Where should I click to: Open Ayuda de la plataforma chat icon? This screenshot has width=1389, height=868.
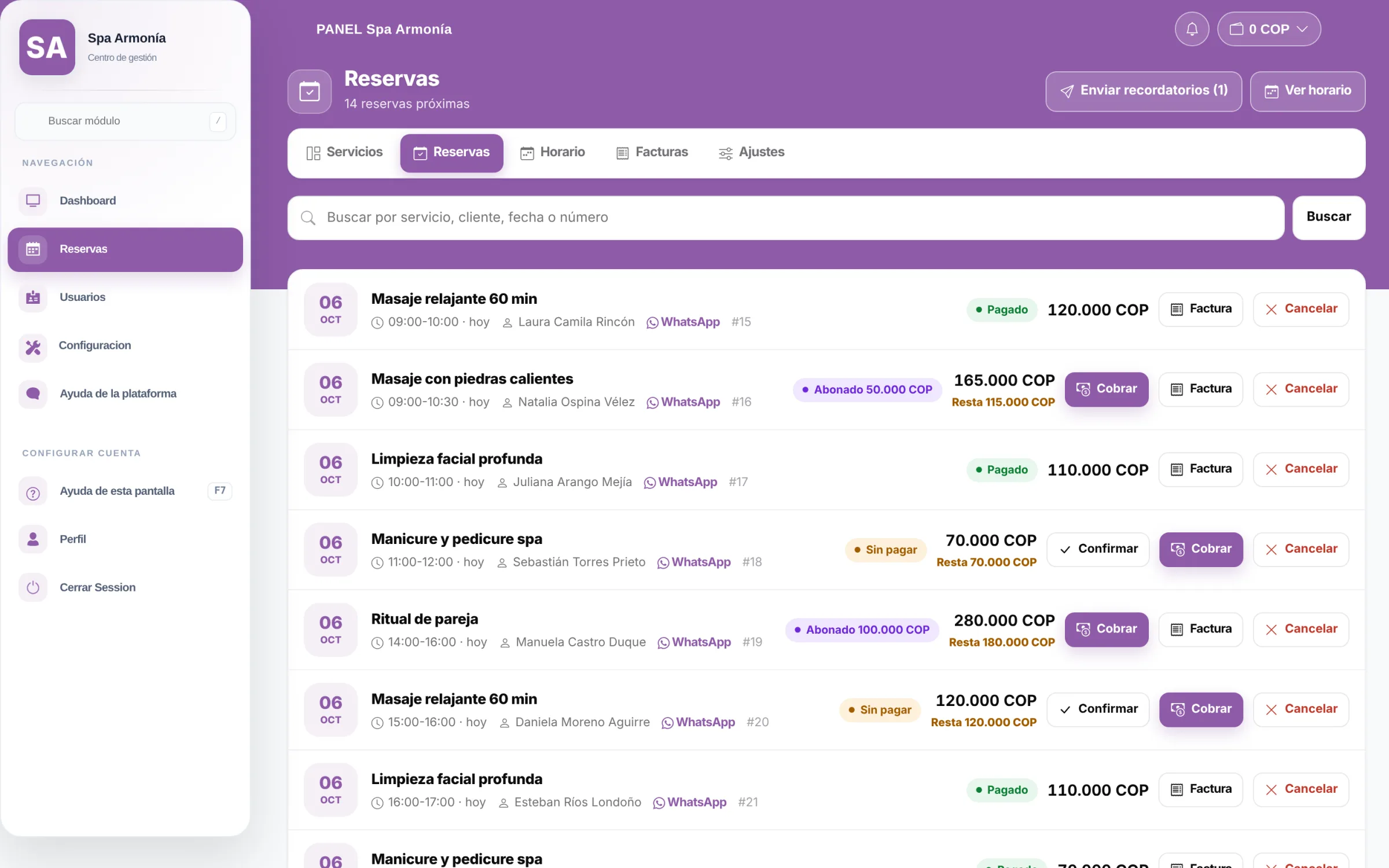click(x=33, y=394)
